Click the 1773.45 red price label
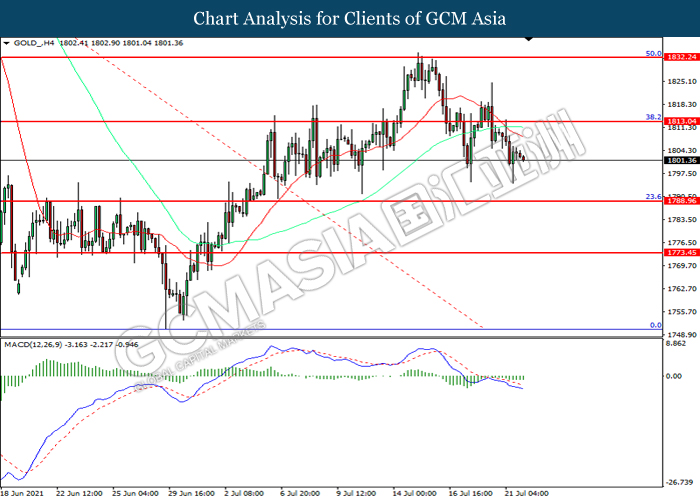The height and width of the screenshot is (500, 700). coord(681,253)
